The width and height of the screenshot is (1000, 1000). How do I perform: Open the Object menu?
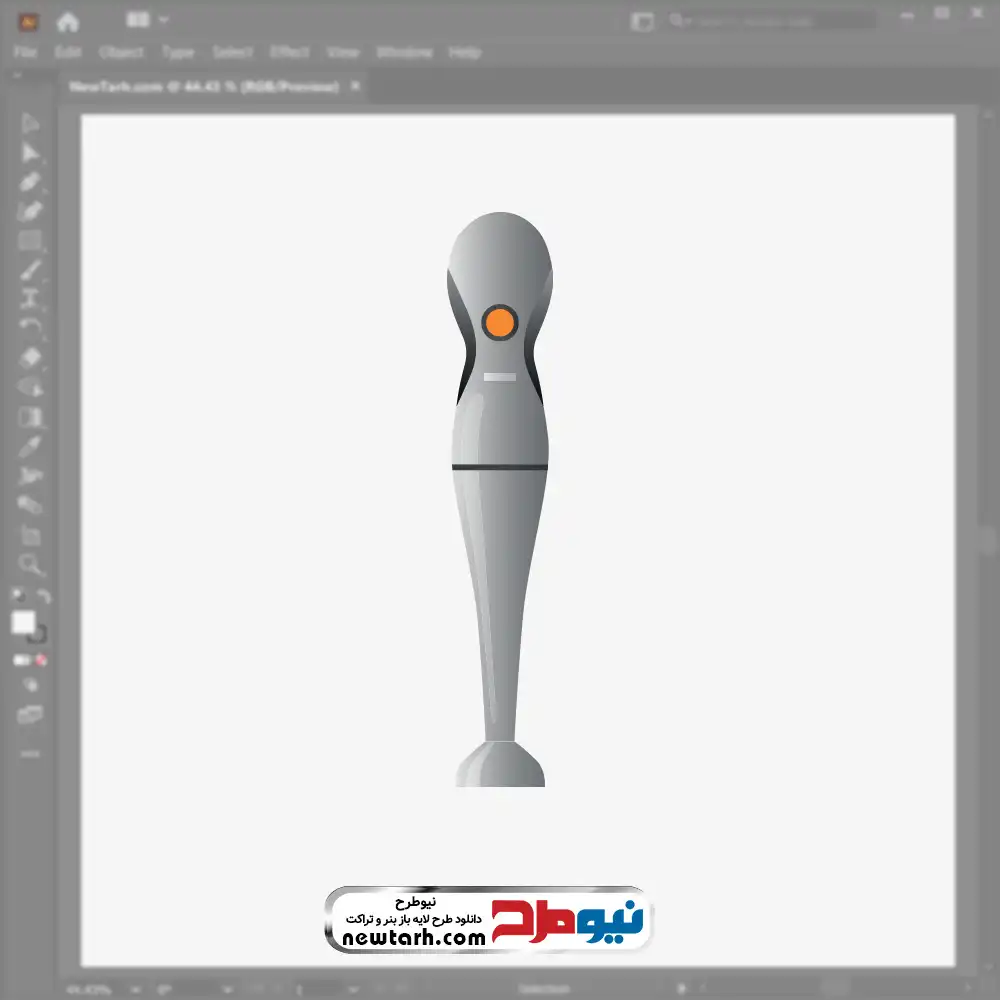point(121,52)
